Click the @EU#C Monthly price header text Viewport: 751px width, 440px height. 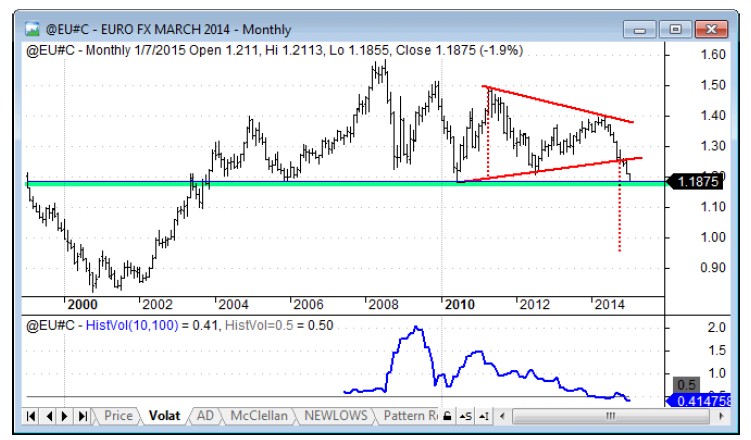point(274,50)
